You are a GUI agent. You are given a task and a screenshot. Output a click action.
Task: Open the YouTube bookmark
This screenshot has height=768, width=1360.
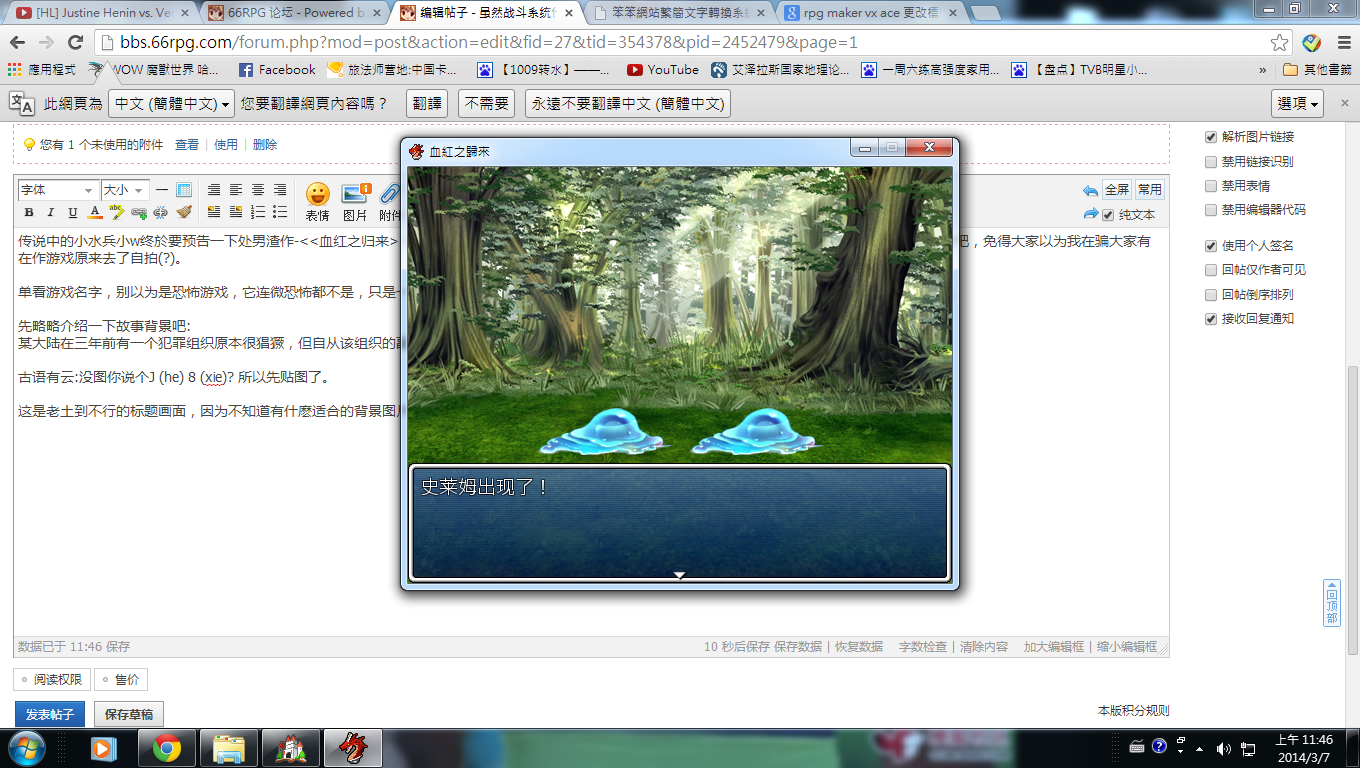pos(663,70)
